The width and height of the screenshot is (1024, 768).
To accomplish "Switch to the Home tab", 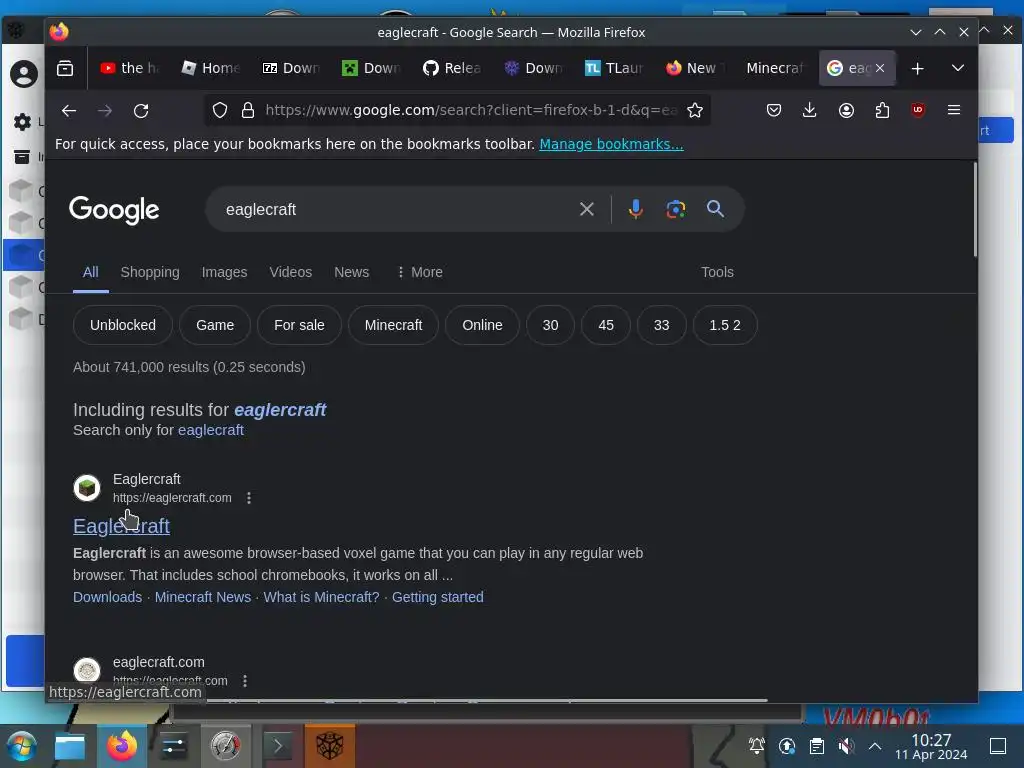I will (210, 68).
